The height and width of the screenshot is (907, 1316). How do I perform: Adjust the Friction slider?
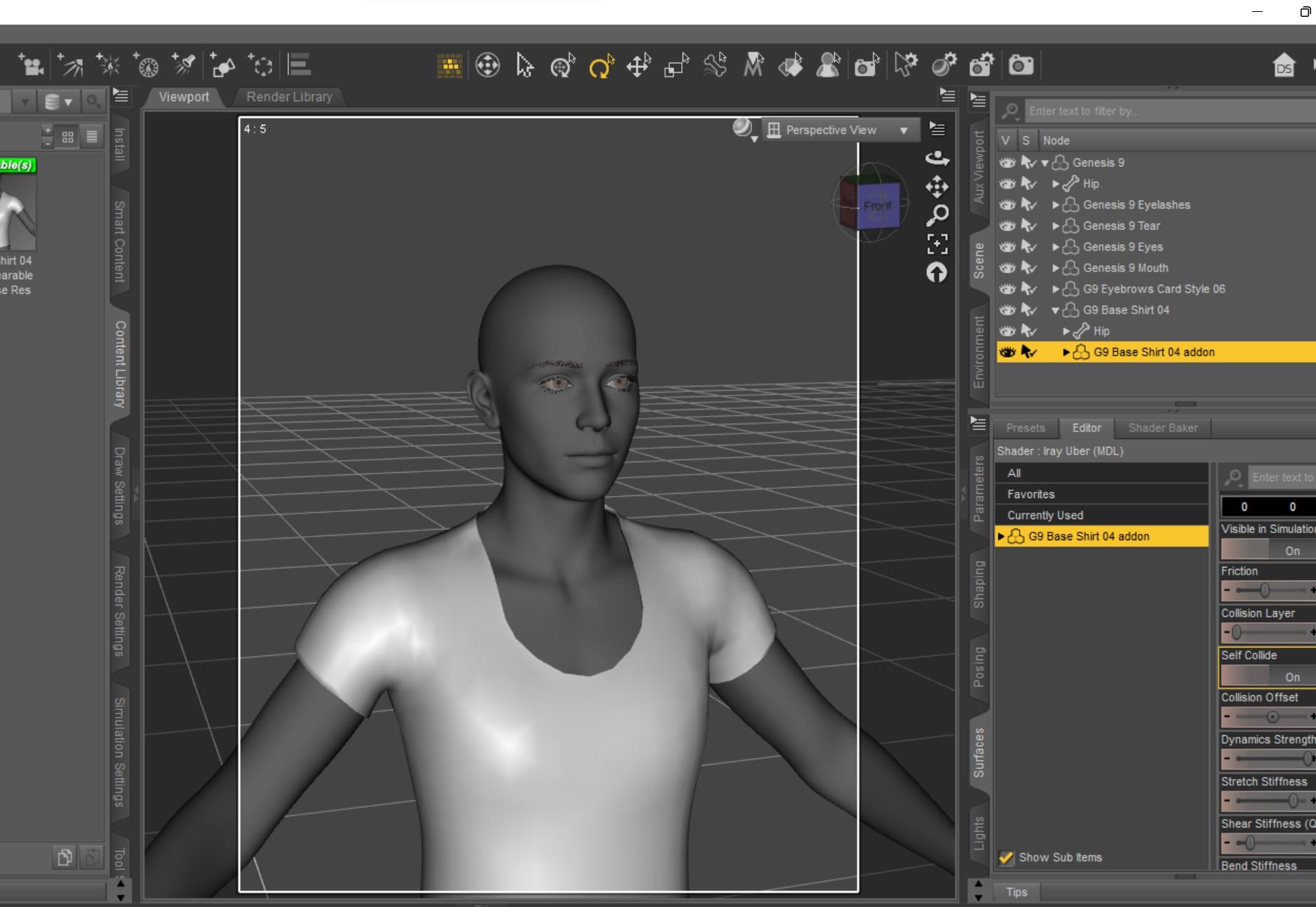[1265, 591]
